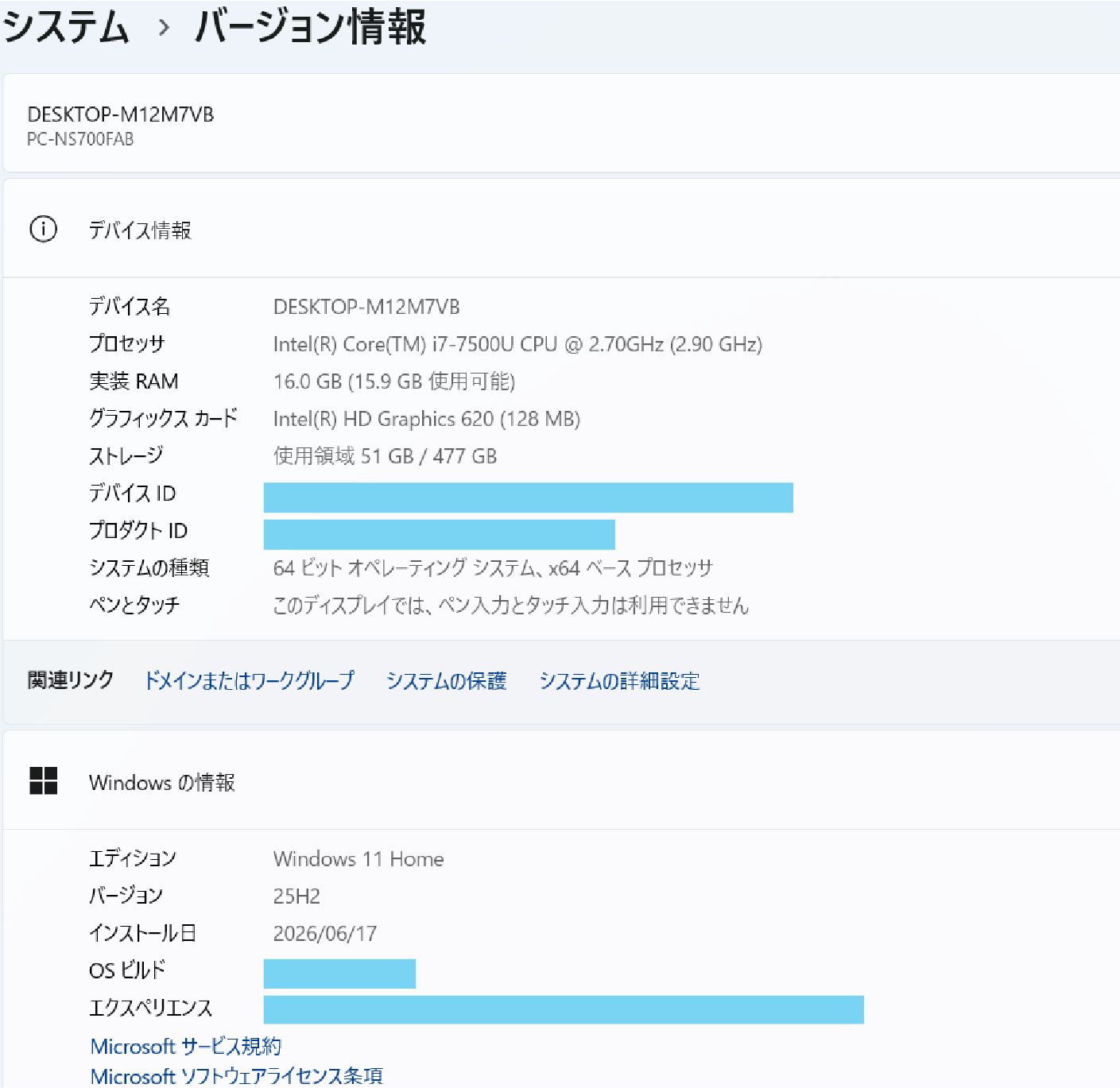The height and width of the screenshot is (1088, 1120).
Task: Select edition value Windows 11 Home
Action: point(358,859)
